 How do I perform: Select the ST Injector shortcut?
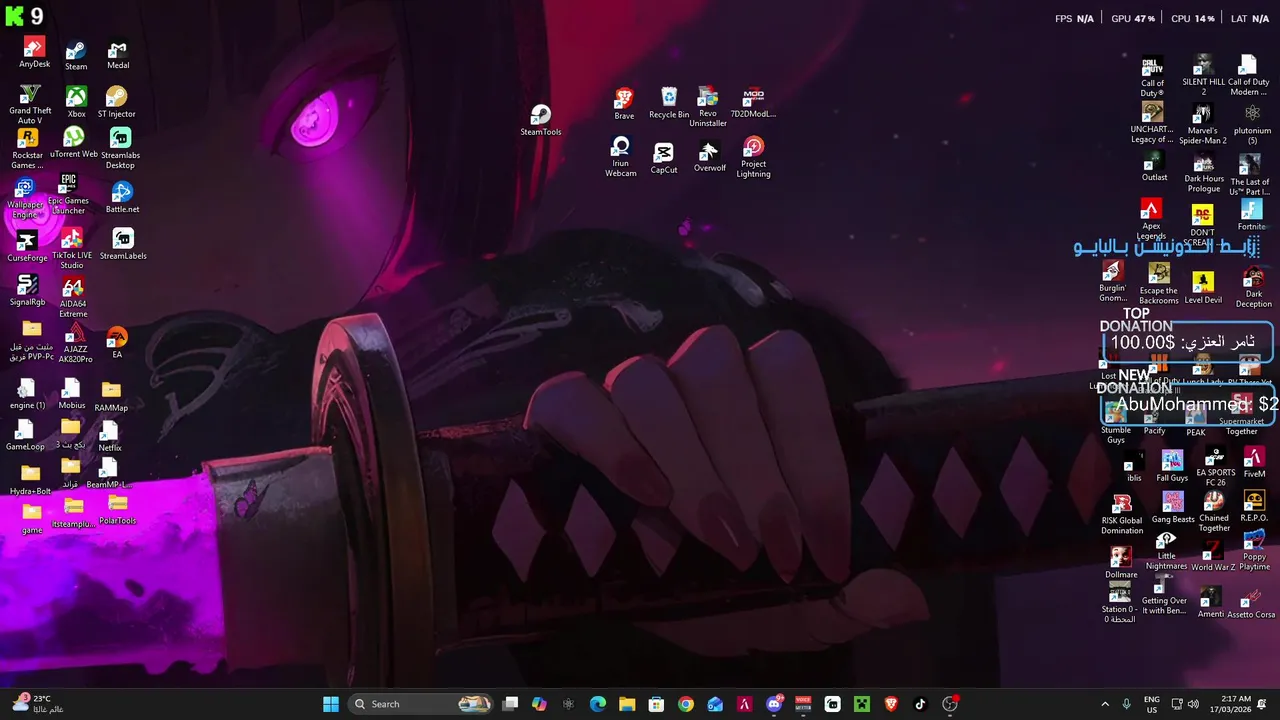116,102
